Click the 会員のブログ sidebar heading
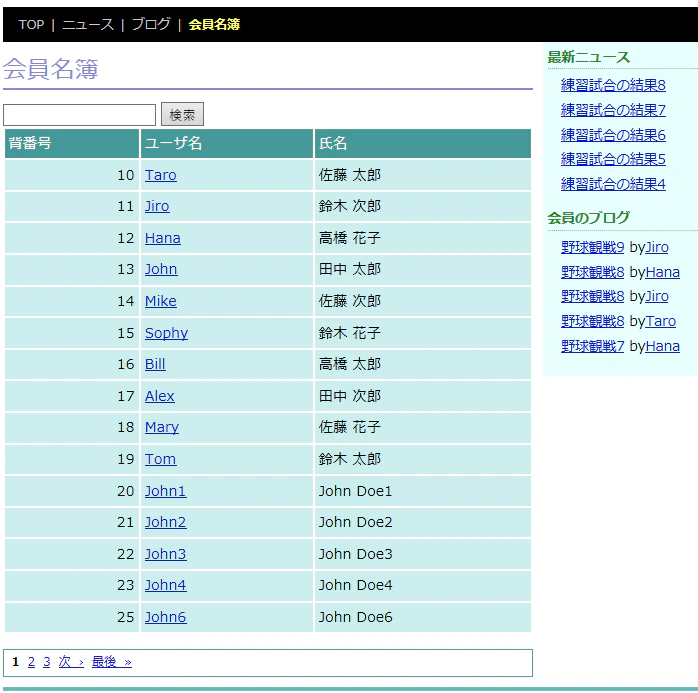 [588, 218]
